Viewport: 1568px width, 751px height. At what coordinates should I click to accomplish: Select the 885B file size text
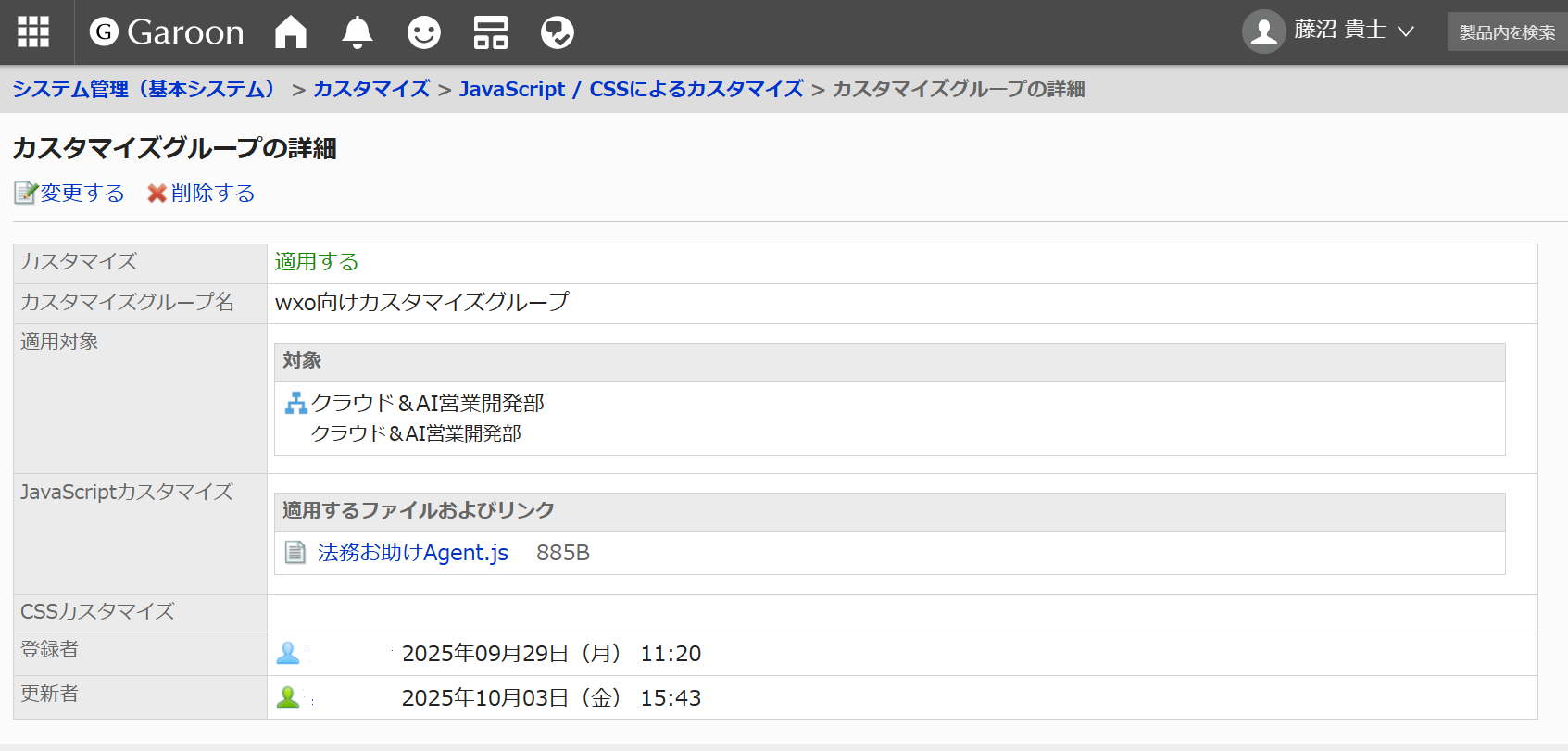coord(563,553)
